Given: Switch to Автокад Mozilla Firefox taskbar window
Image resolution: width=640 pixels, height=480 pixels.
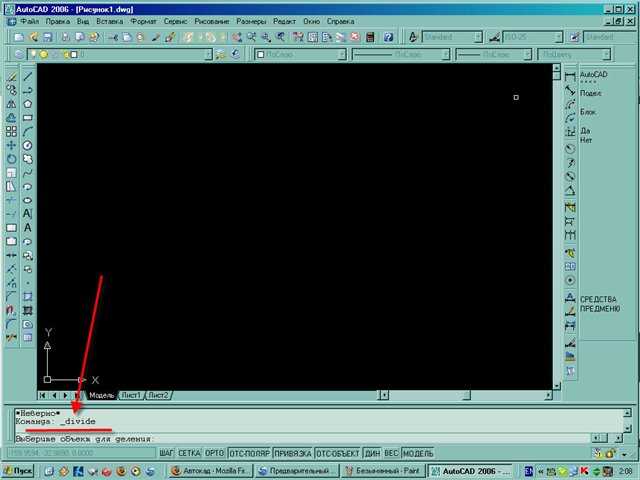Looking at the screenshot, I should tap(210, 469).
